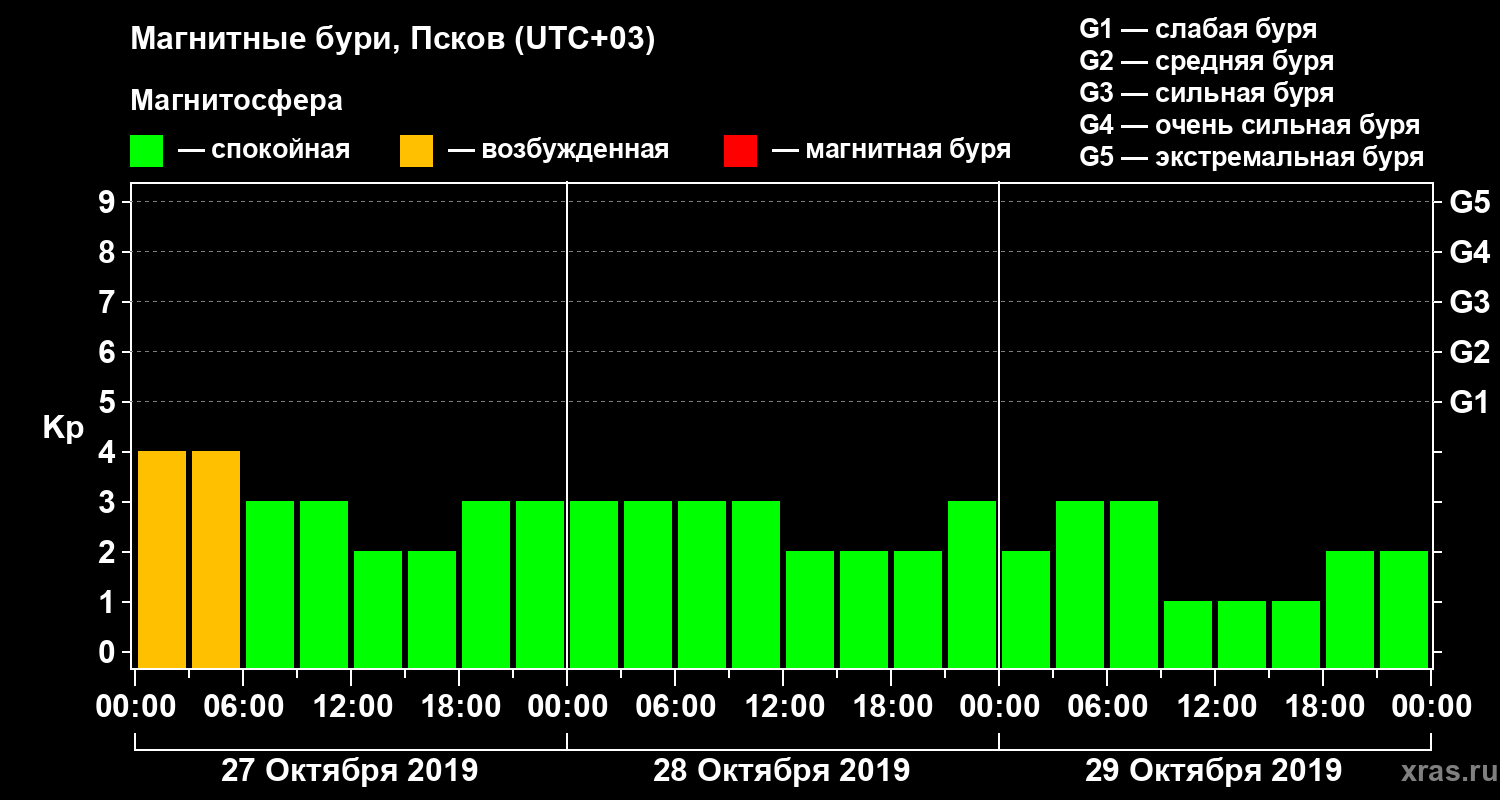Click the '4' value on the Kp axis

109,452
